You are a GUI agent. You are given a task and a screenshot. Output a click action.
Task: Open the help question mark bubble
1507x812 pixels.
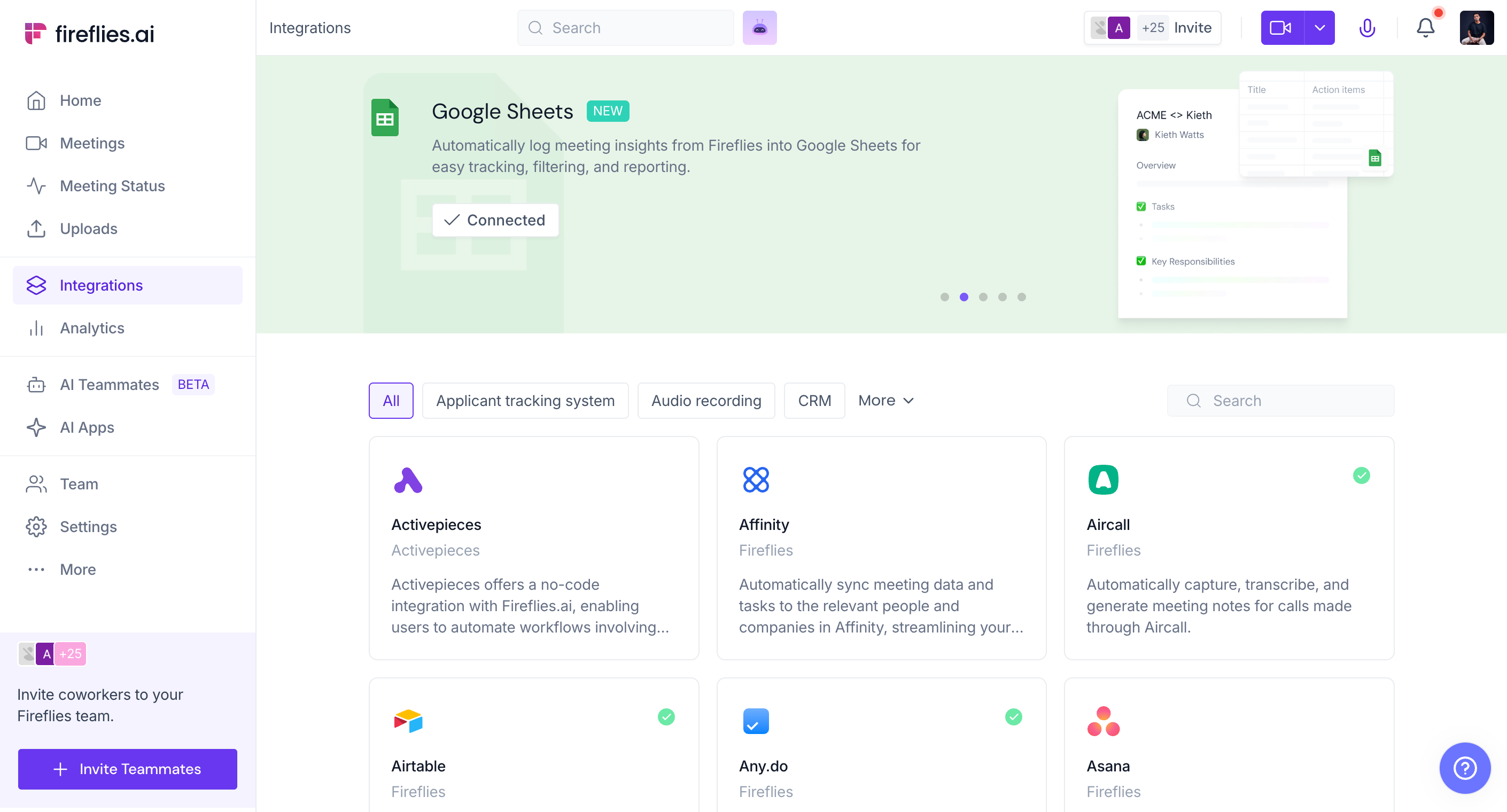pyautogui.click(x=1464, y=768)
